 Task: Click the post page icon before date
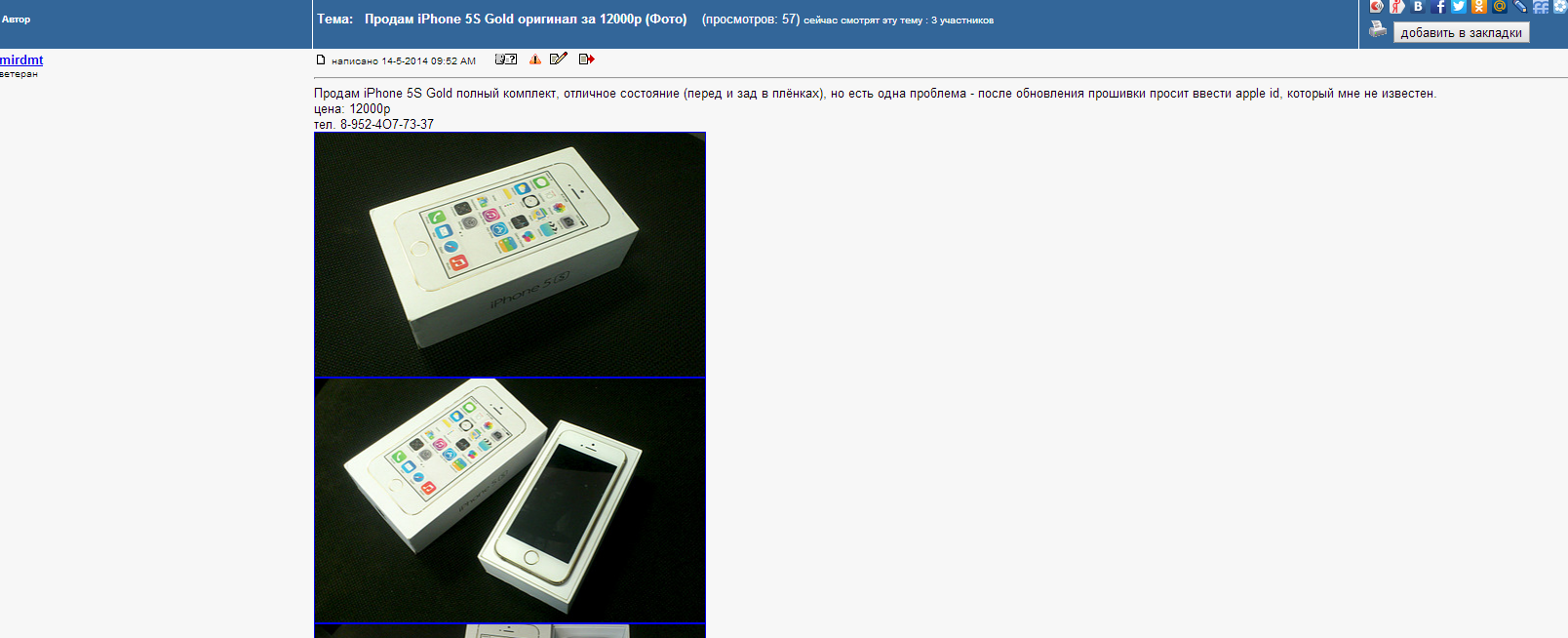[x=320, y=60]
